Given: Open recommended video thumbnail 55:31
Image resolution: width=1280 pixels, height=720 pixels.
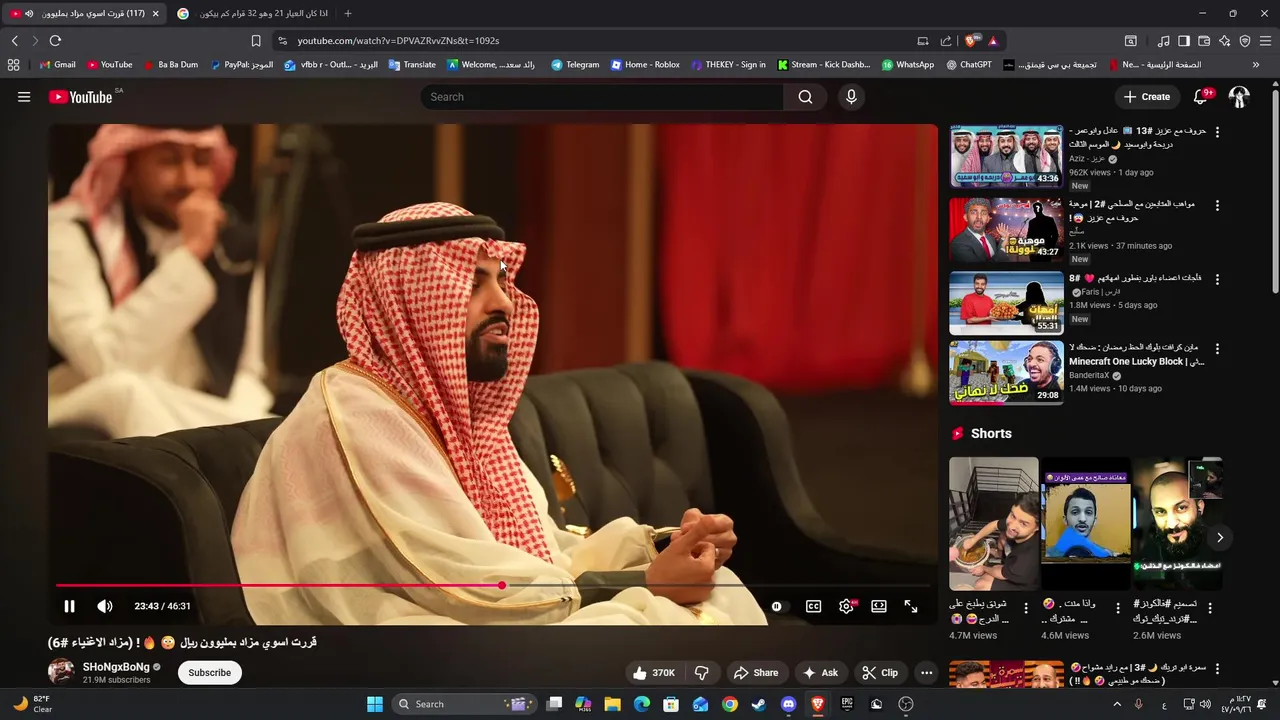Looking at the screenshot, I should click(x=1006, y=302).
